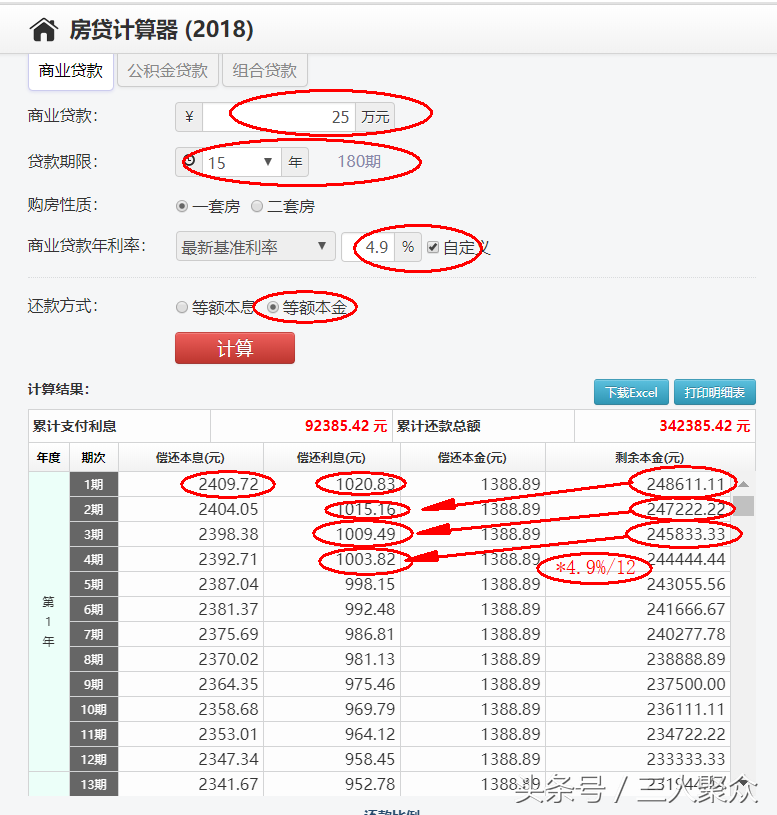Click the percent sign beside interest rate

[x=408, y=247]
